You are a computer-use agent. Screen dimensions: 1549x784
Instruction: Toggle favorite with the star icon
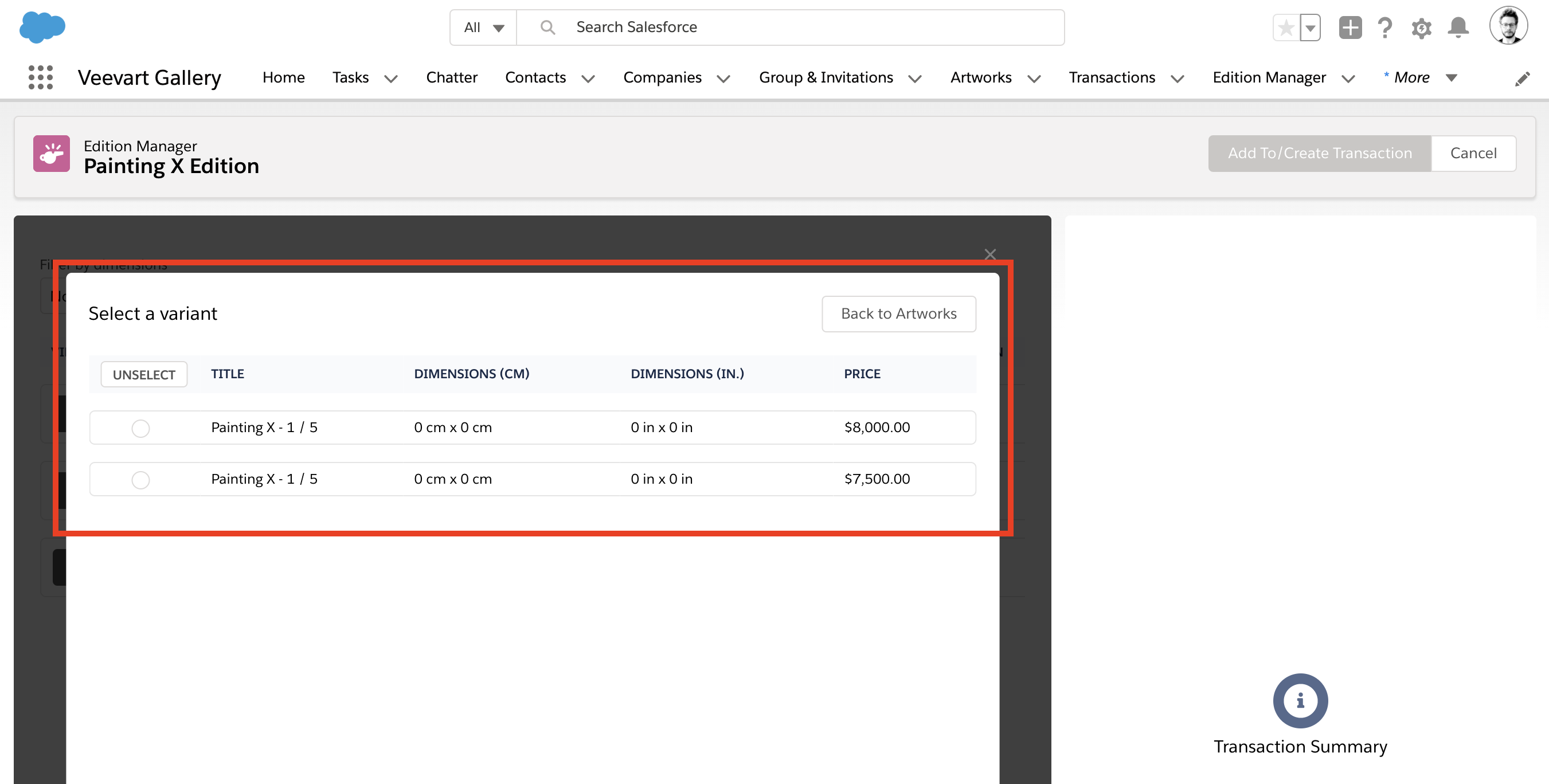click(1286, 27)
